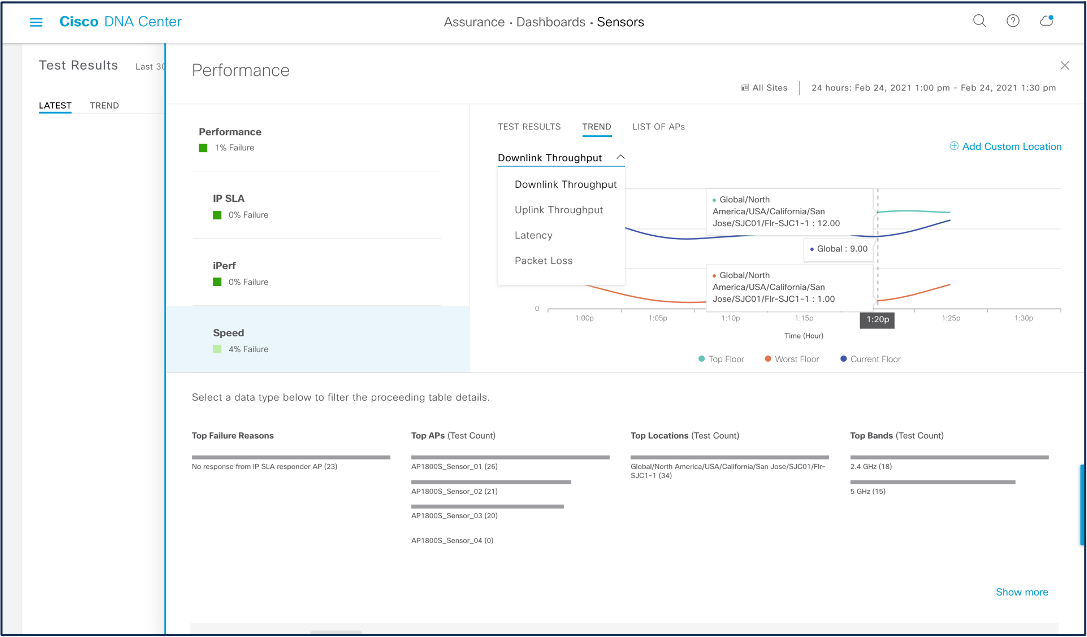Choose Uplink Throughput from the dropdown list
This screenshot has height=637, width=1087.
tap(559, 210)
